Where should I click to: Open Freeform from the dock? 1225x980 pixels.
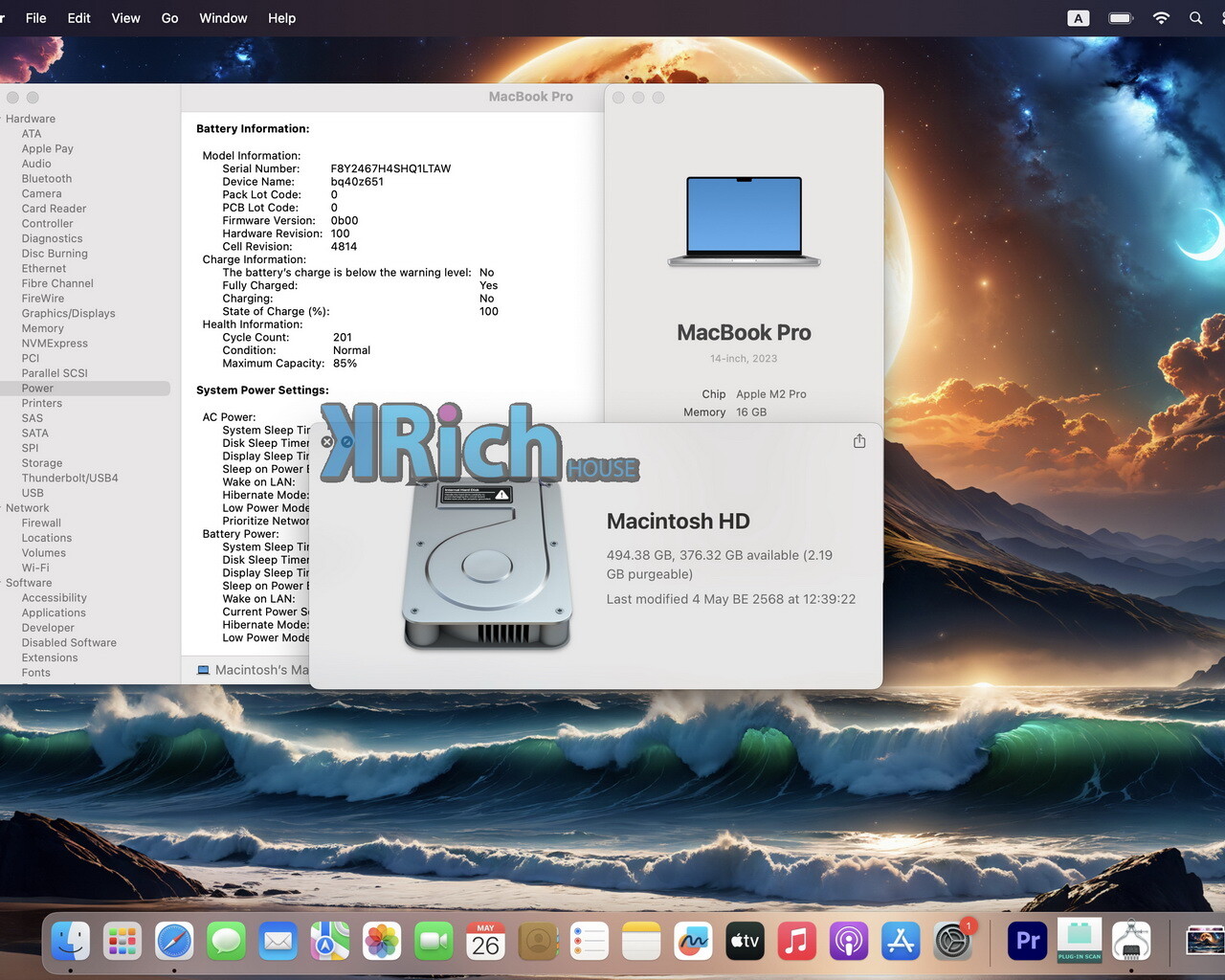[693, 942]
